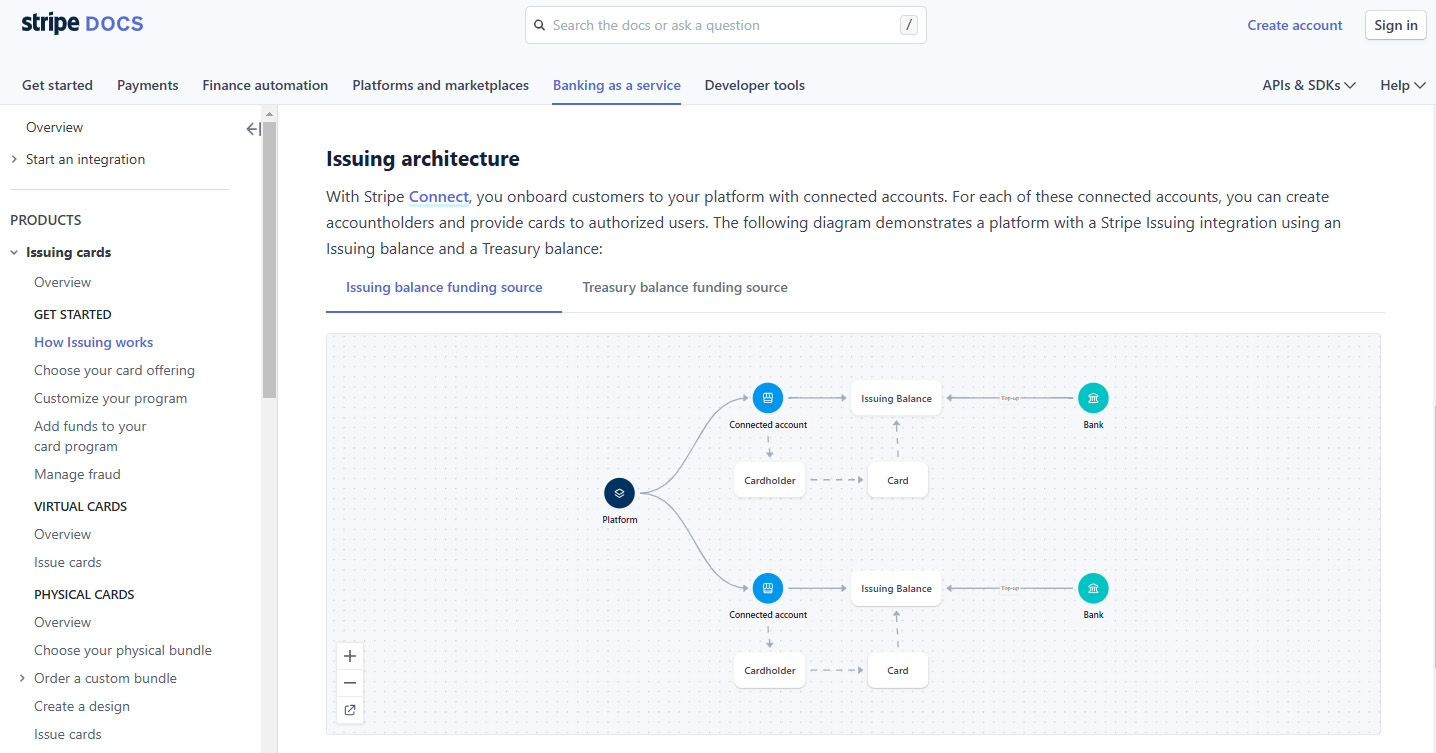Open the Create a design page
This screenshot has height=753, width=1436.
82,707
